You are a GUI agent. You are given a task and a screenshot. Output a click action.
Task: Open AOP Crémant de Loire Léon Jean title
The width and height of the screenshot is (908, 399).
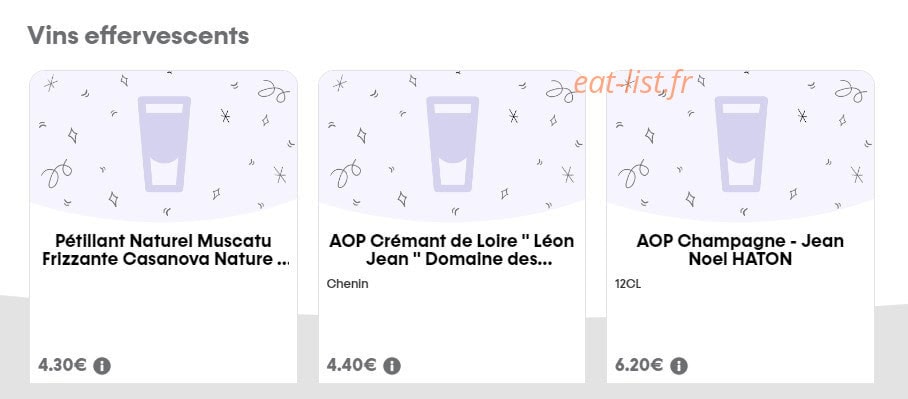pos(452,250)
